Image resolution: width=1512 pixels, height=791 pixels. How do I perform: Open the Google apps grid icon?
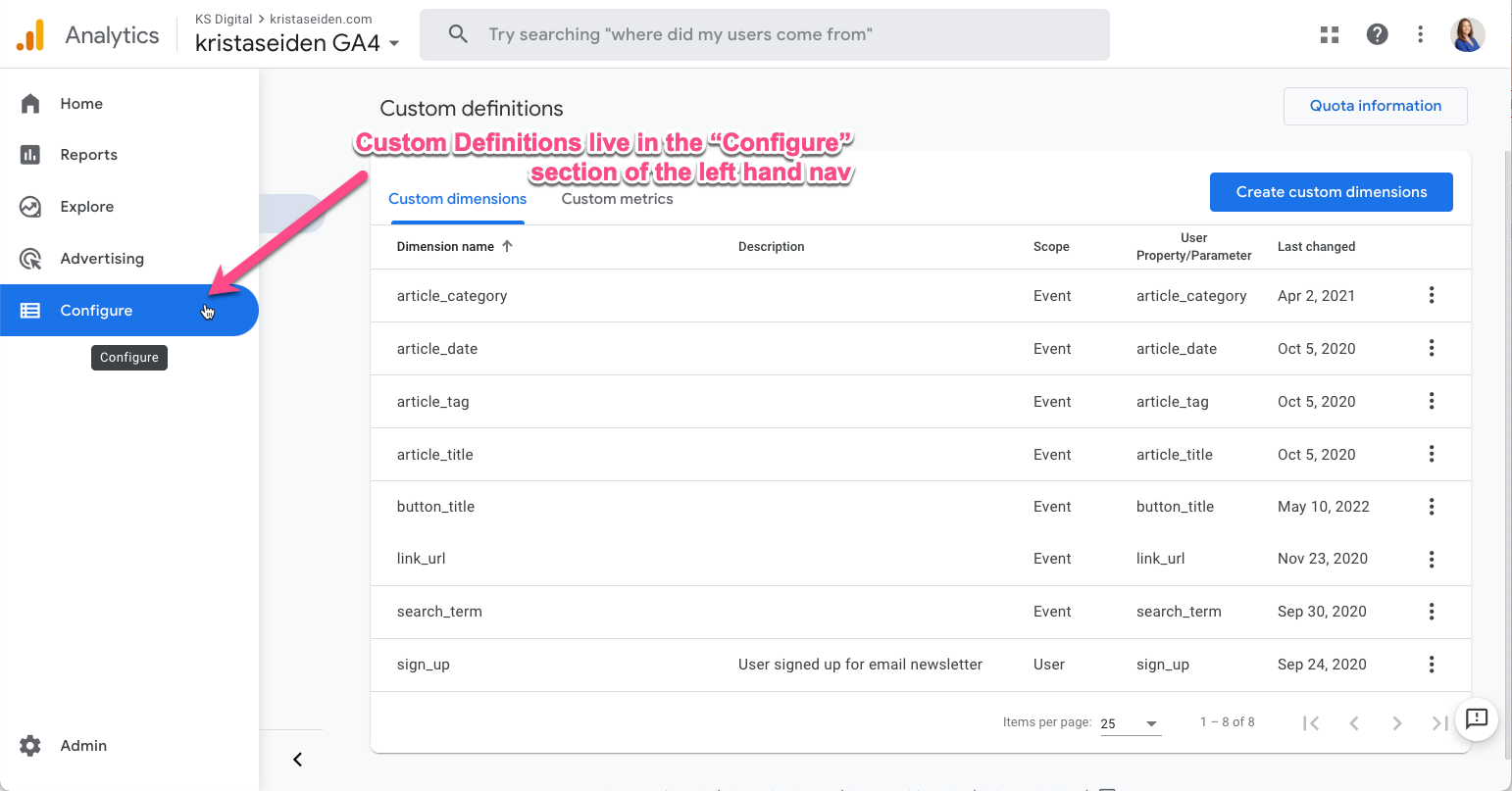pyautogui.click(x=1330, y=35)
